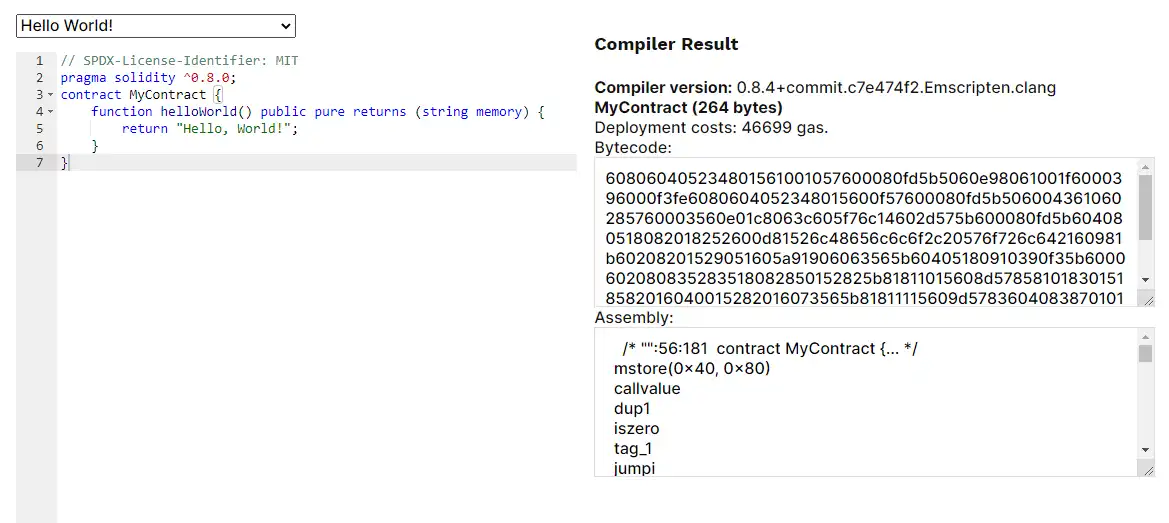This screenshot has width=1169, height=523.
Task: Click inside the Assembly text area
Action: [860, 410]
